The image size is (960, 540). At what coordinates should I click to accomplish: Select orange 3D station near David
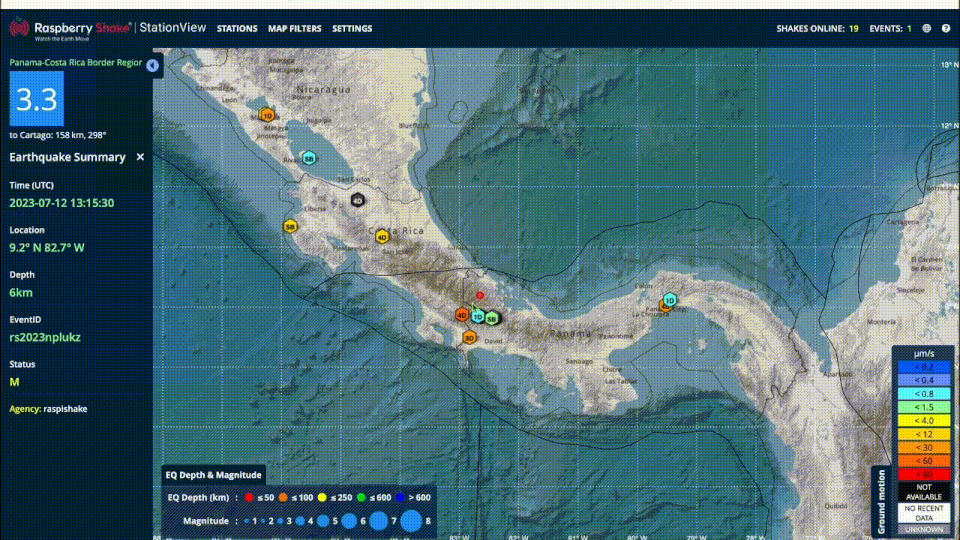[x=469, y=337]
